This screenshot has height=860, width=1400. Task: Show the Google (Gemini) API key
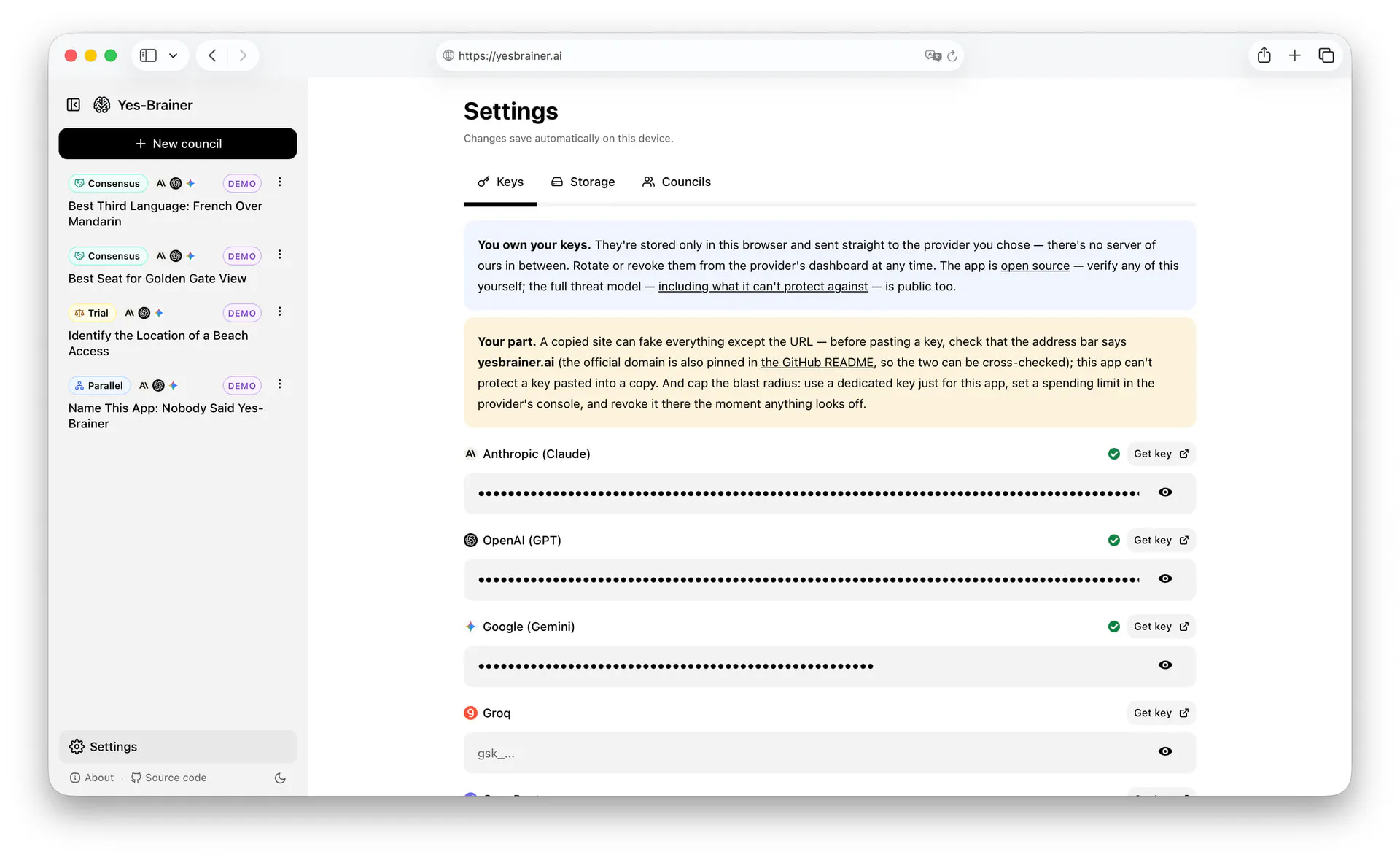click(x=1165, y=665)
